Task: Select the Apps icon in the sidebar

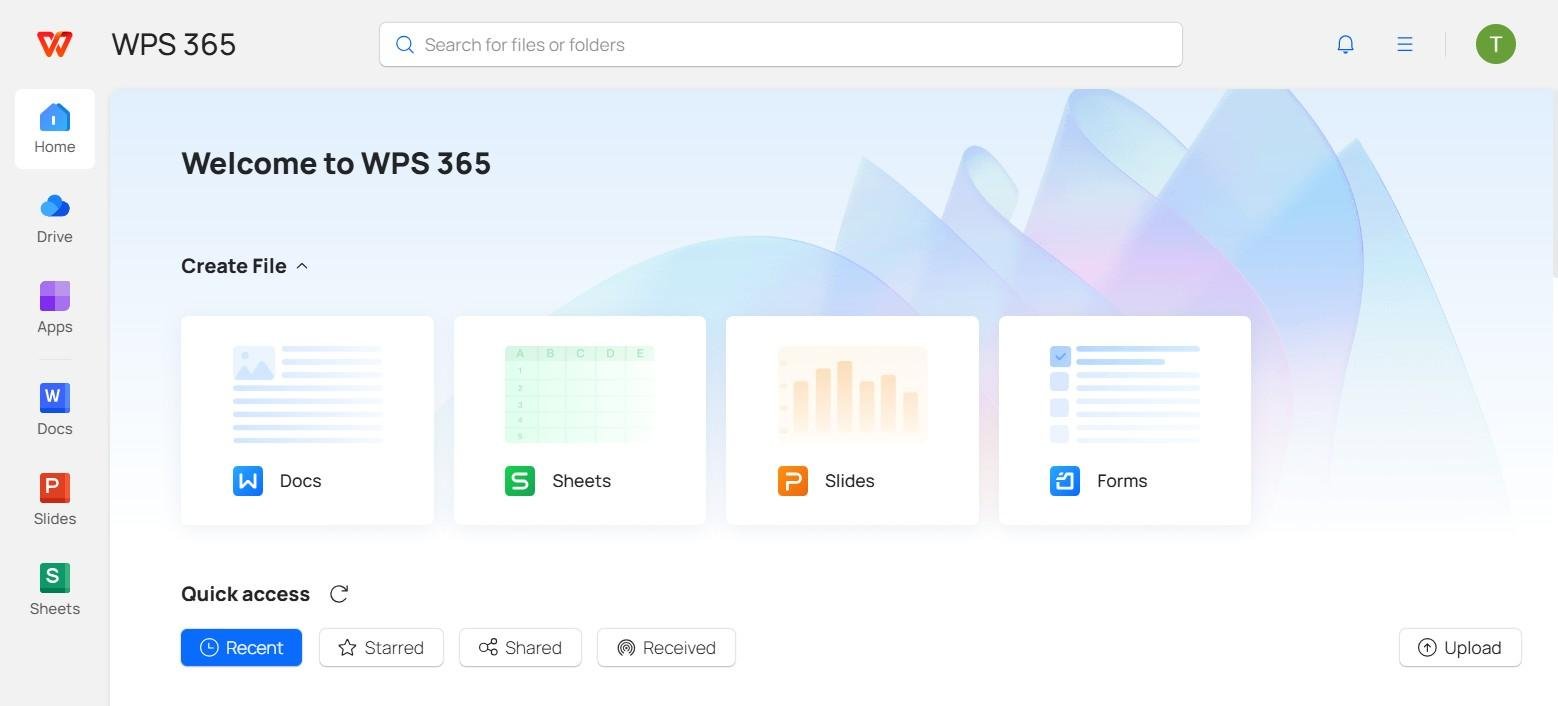Action: click(x=54, y=308)
